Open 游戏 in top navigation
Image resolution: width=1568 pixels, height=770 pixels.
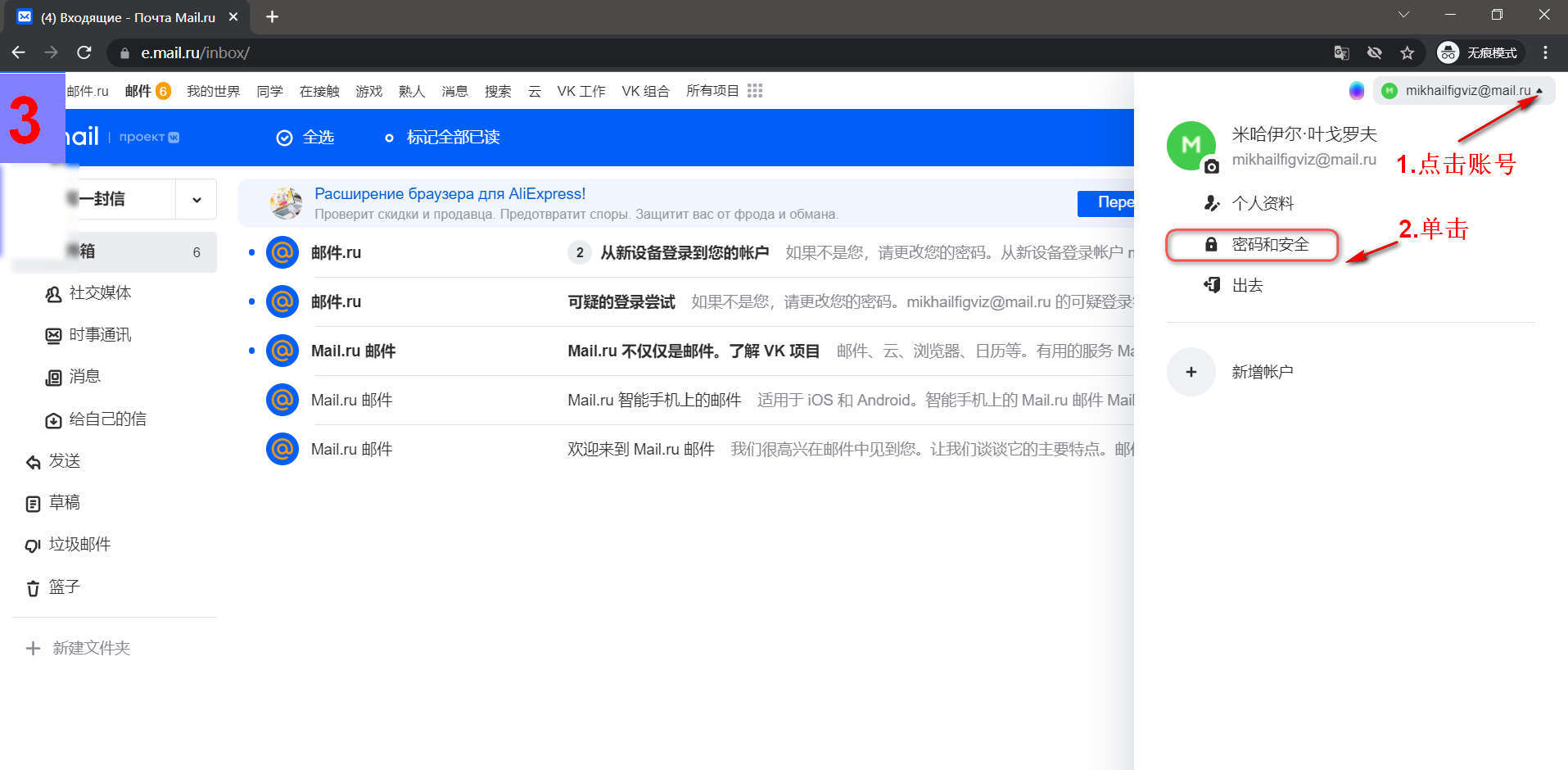pos(368,91)
